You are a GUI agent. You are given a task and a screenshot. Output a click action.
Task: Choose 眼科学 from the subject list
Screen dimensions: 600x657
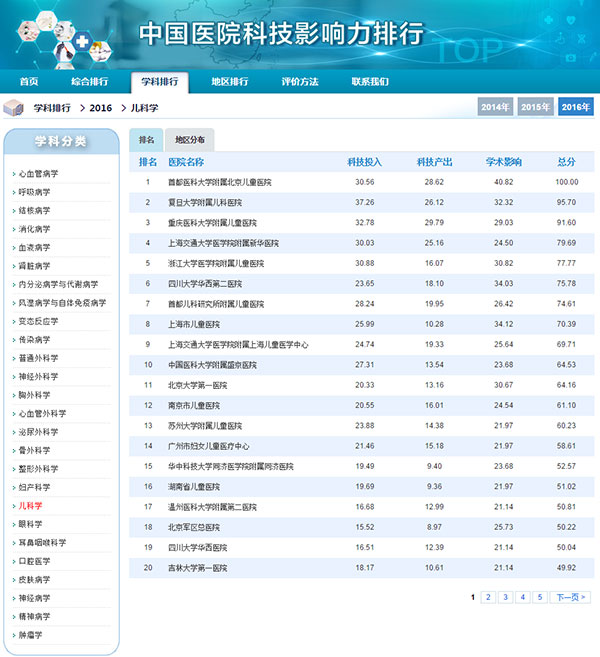(x=30, y=524)
